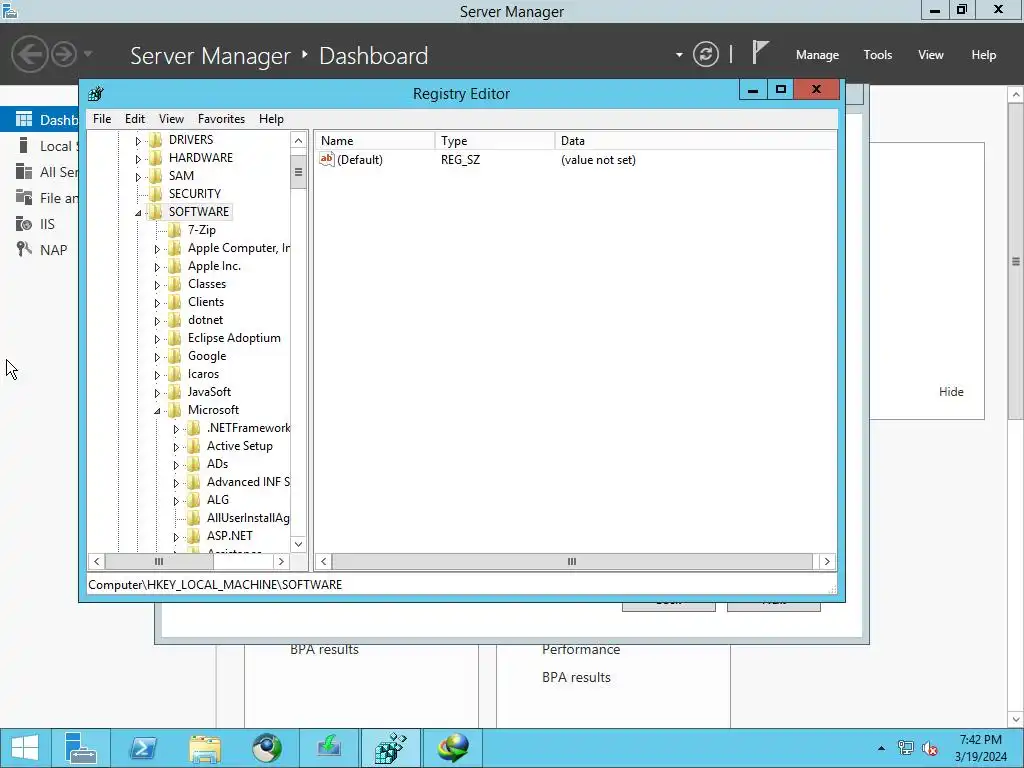Click the (value not set) data cell
The height and width of the screenshot is (768, 1024).
pos(598,160)
